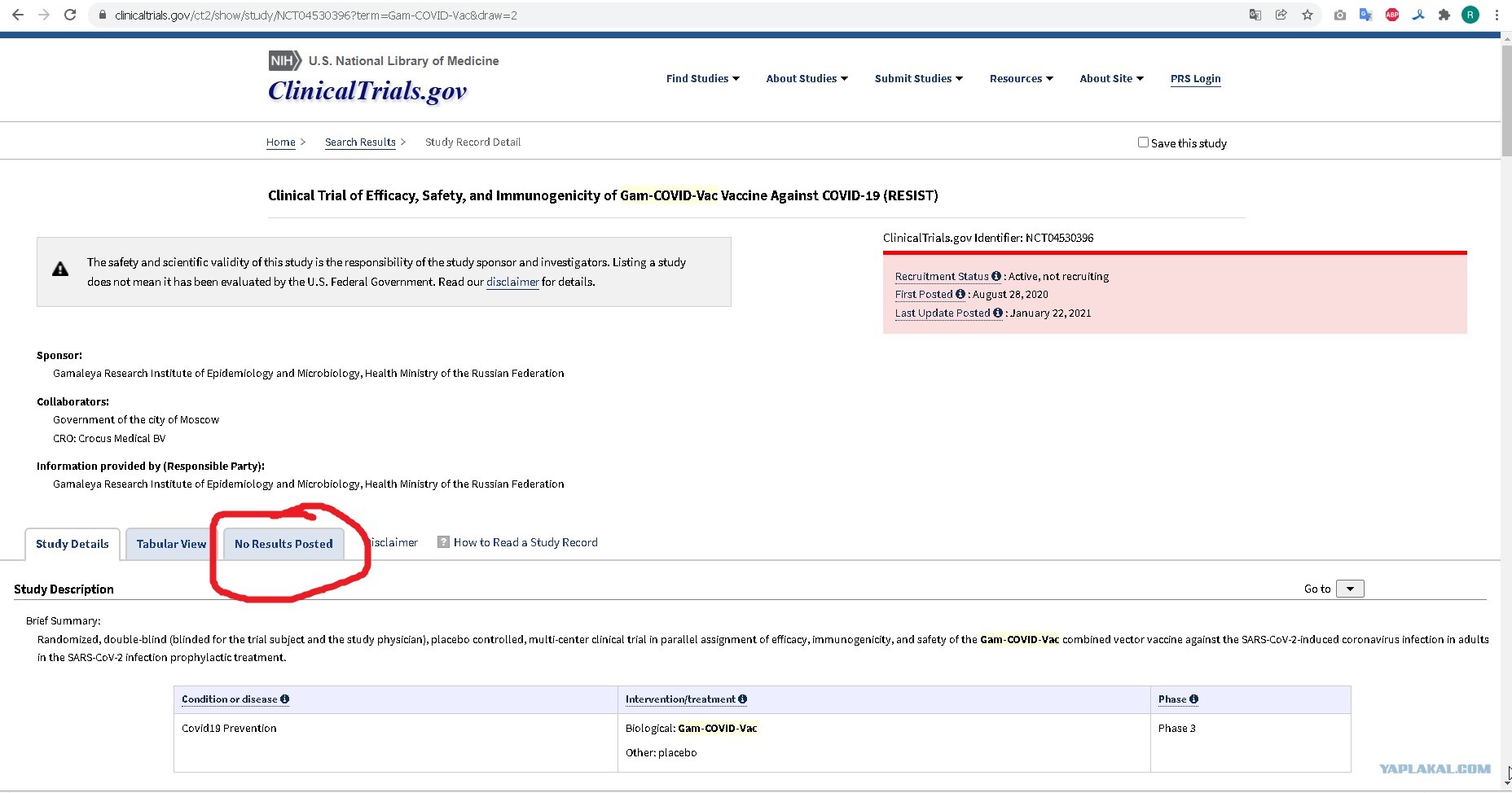The height and width of the screenshot is (793, 1512).
Task: Open the disclaimer link in the warning box
Action: coord(512,283)
